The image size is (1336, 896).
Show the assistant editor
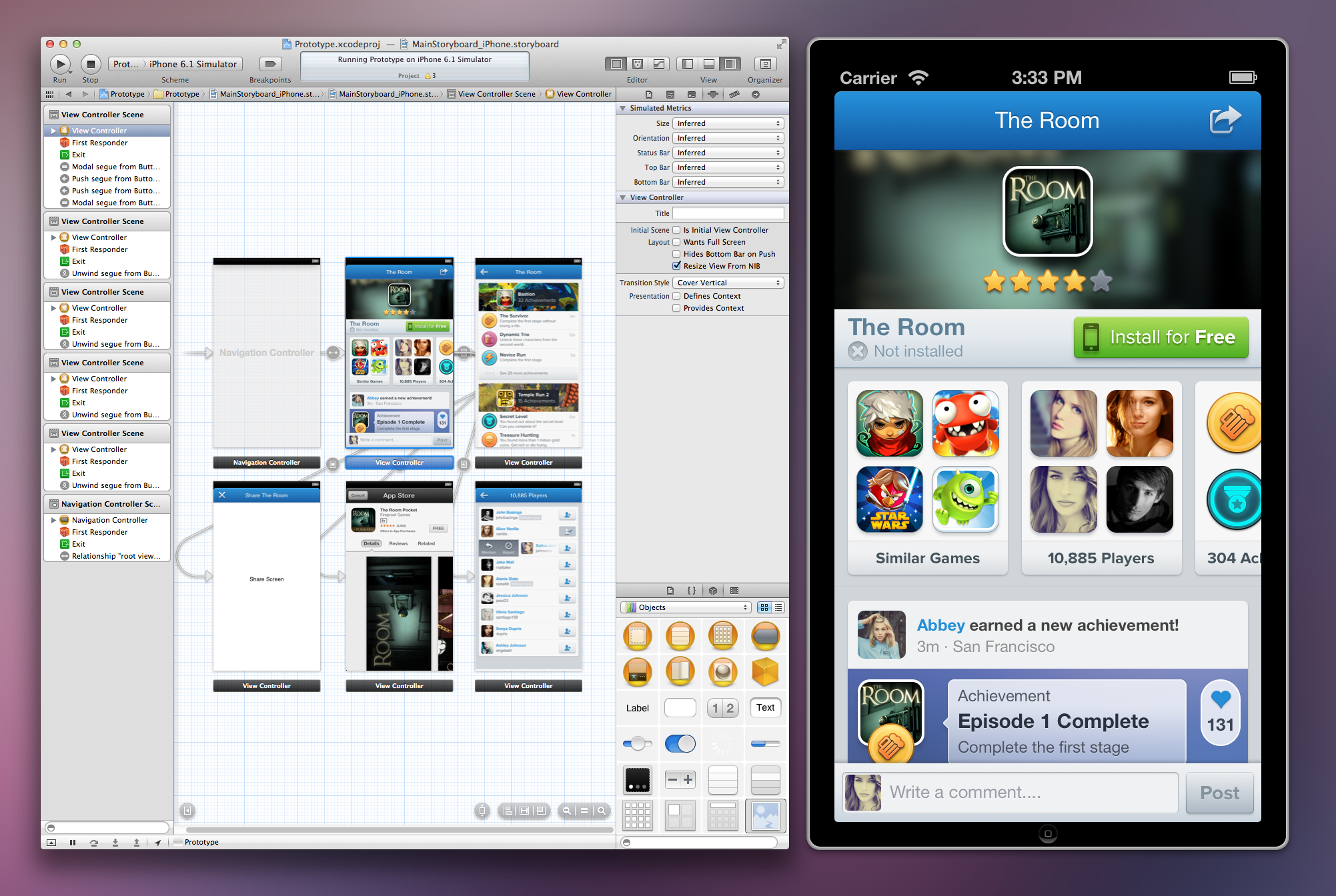coord(638,64)
